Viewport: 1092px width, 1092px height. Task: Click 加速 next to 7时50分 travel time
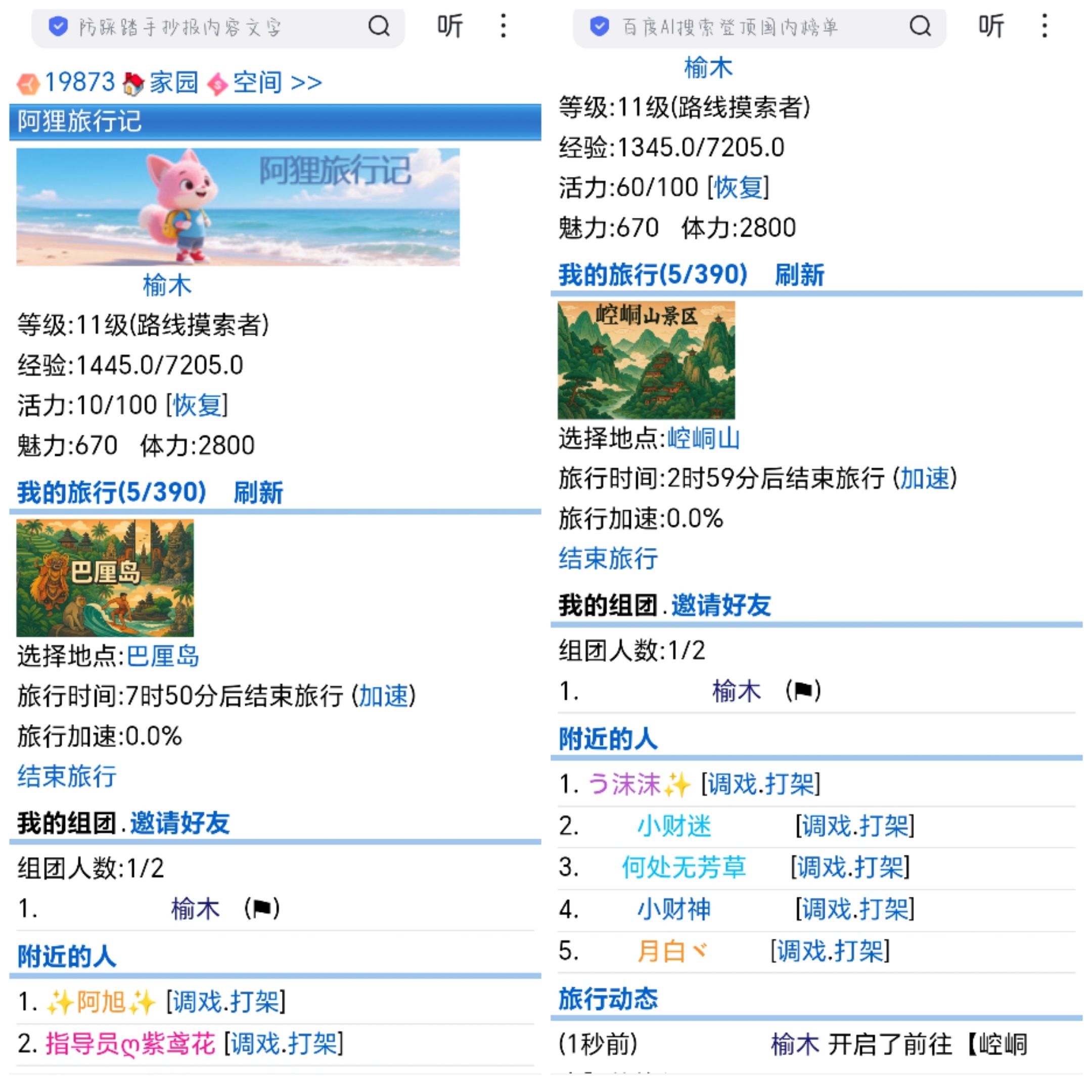coord(383,696)
